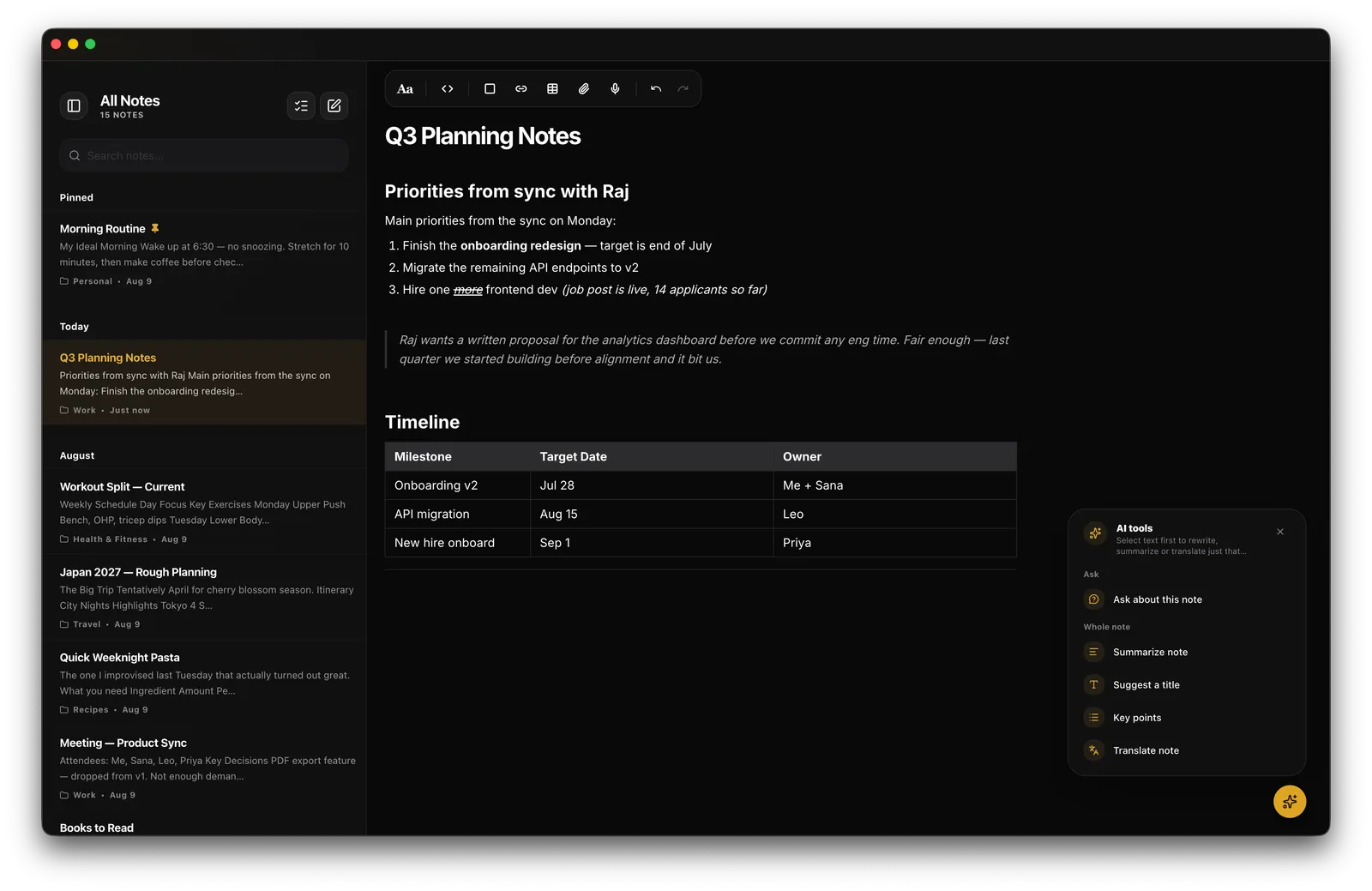Click the search notes field

[204, 155]
